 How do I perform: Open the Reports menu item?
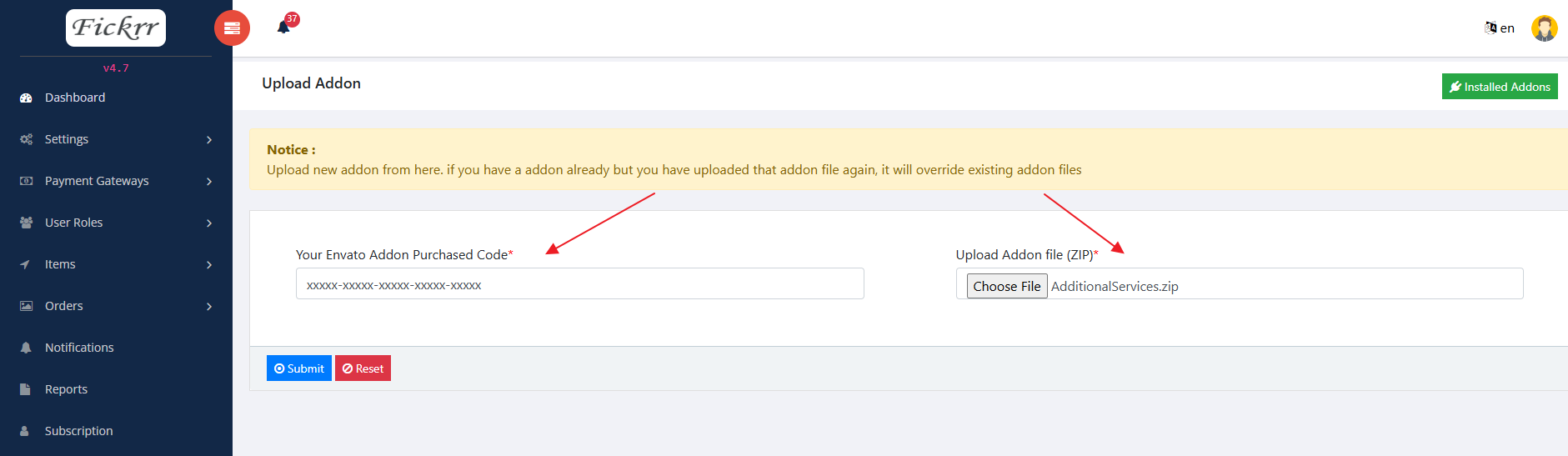[67, 389]
